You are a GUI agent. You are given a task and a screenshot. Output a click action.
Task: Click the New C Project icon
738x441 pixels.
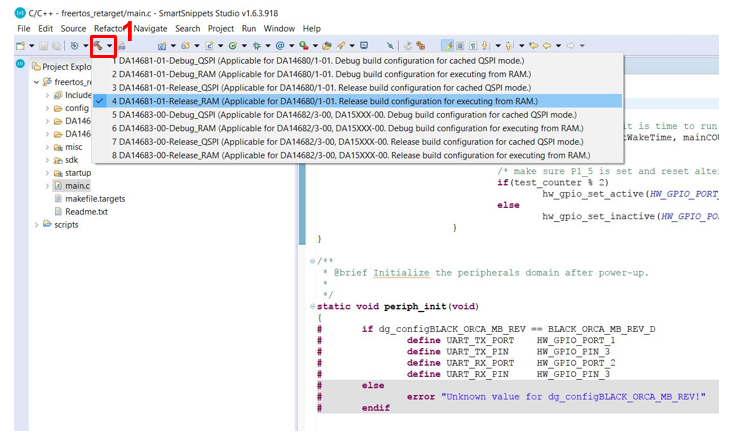pos(162,46)
